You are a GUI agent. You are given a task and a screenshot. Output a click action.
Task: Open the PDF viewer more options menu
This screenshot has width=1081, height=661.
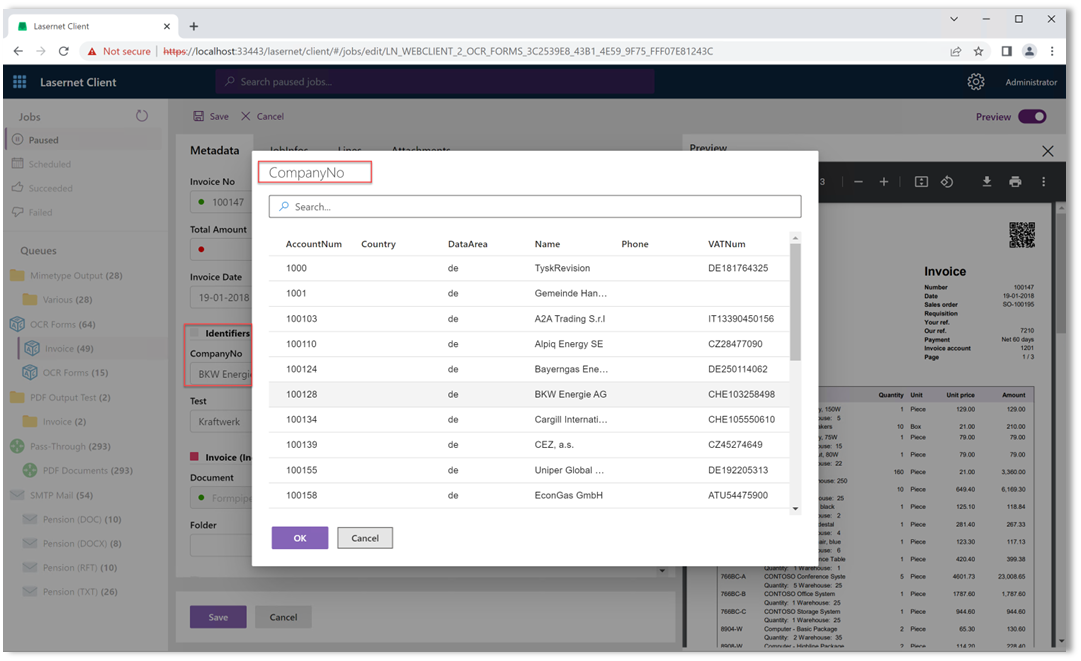point(1043,182)
